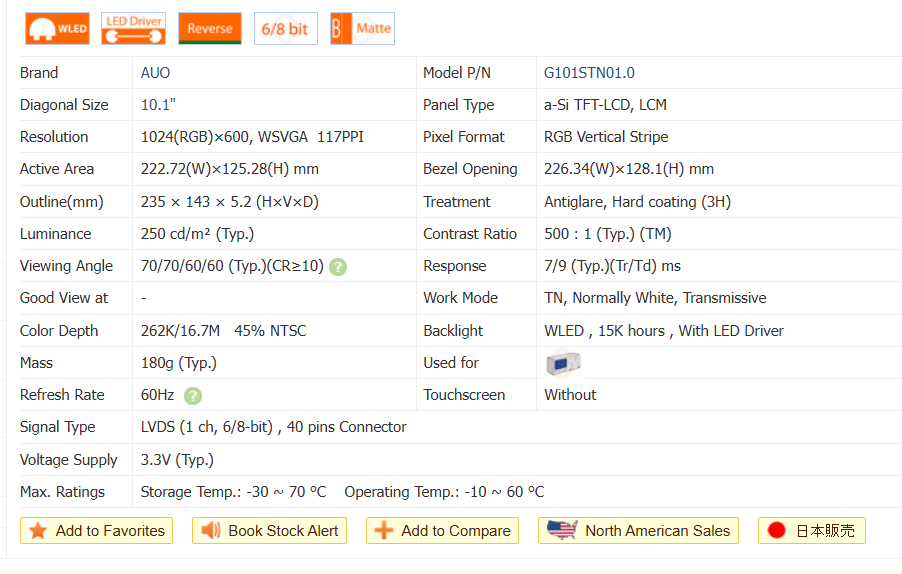Click the plus icon in Add to Compare

coord(383,531)
